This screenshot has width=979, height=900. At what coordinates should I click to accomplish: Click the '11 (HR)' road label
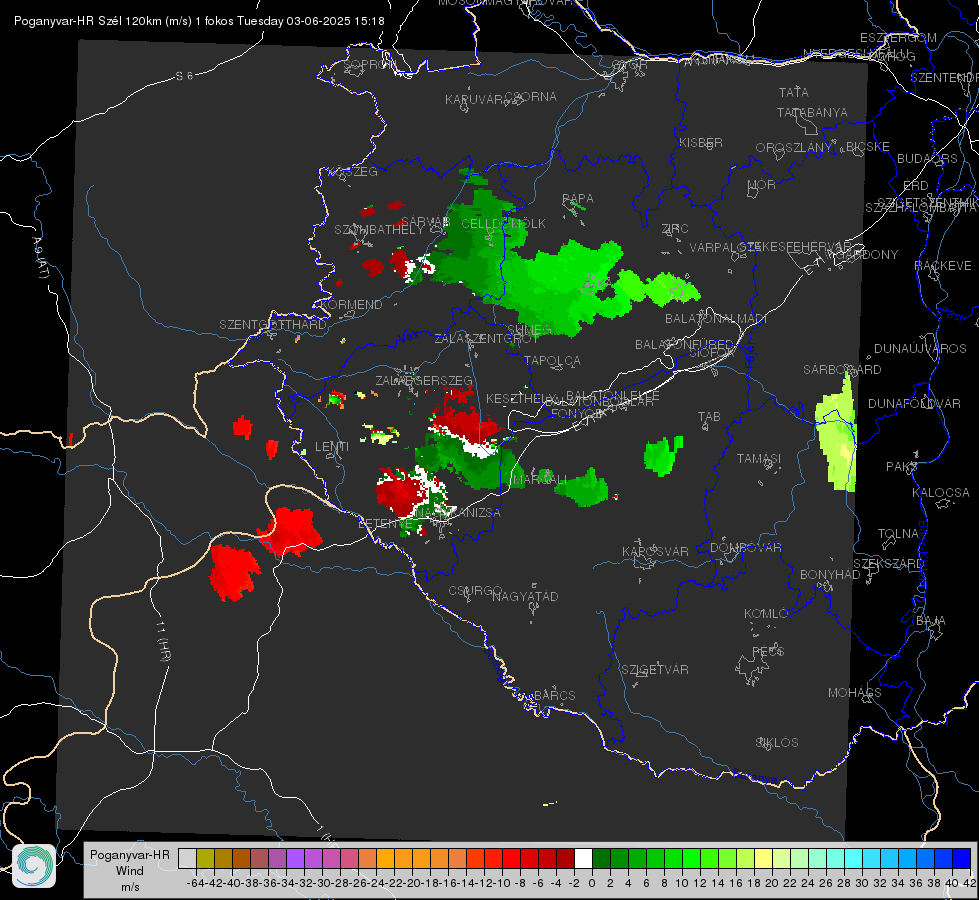pos(163,640)
